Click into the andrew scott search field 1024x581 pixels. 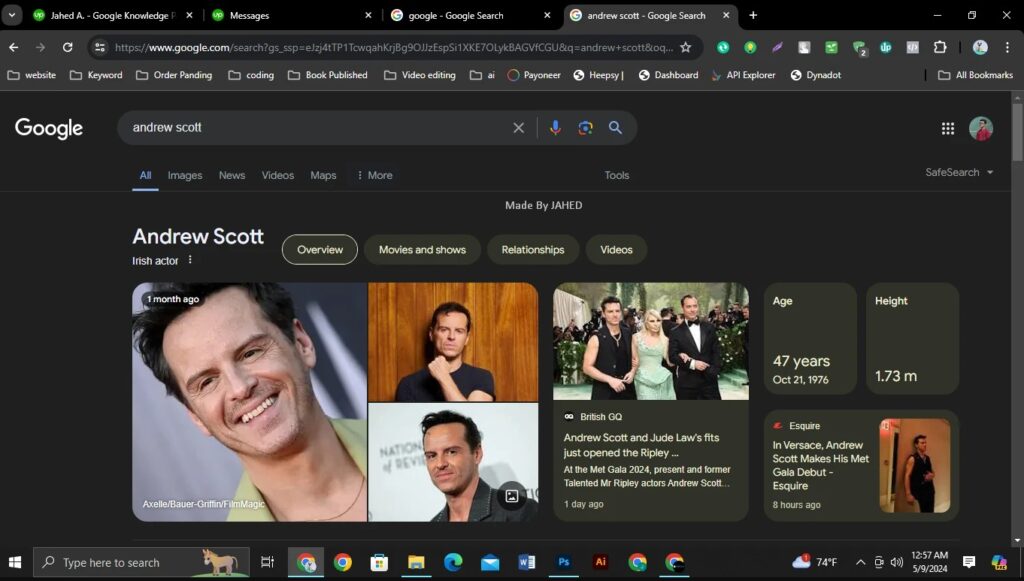click(313, 128)
